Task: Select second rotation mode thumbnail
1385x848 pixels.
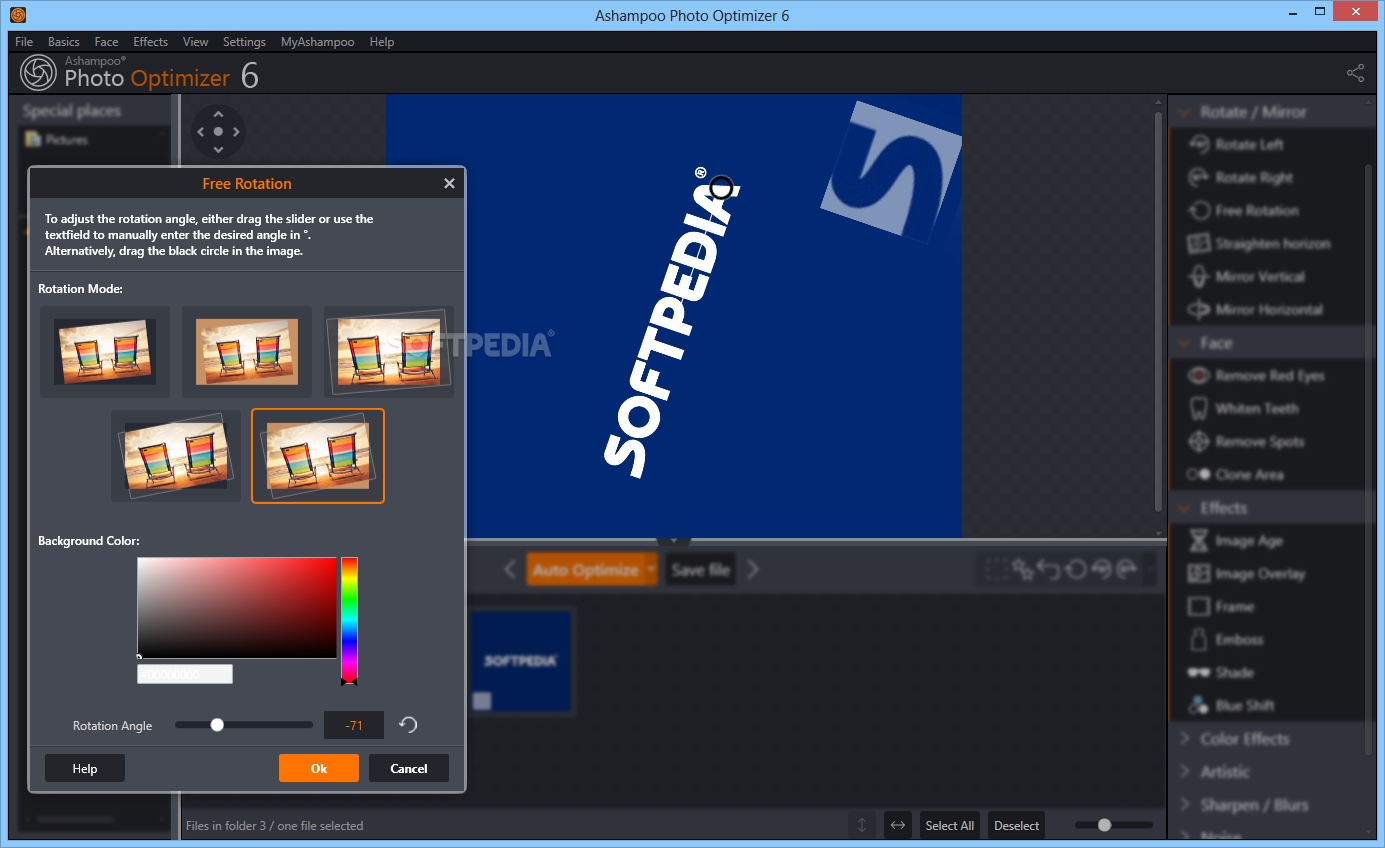Action: point(247,352)
